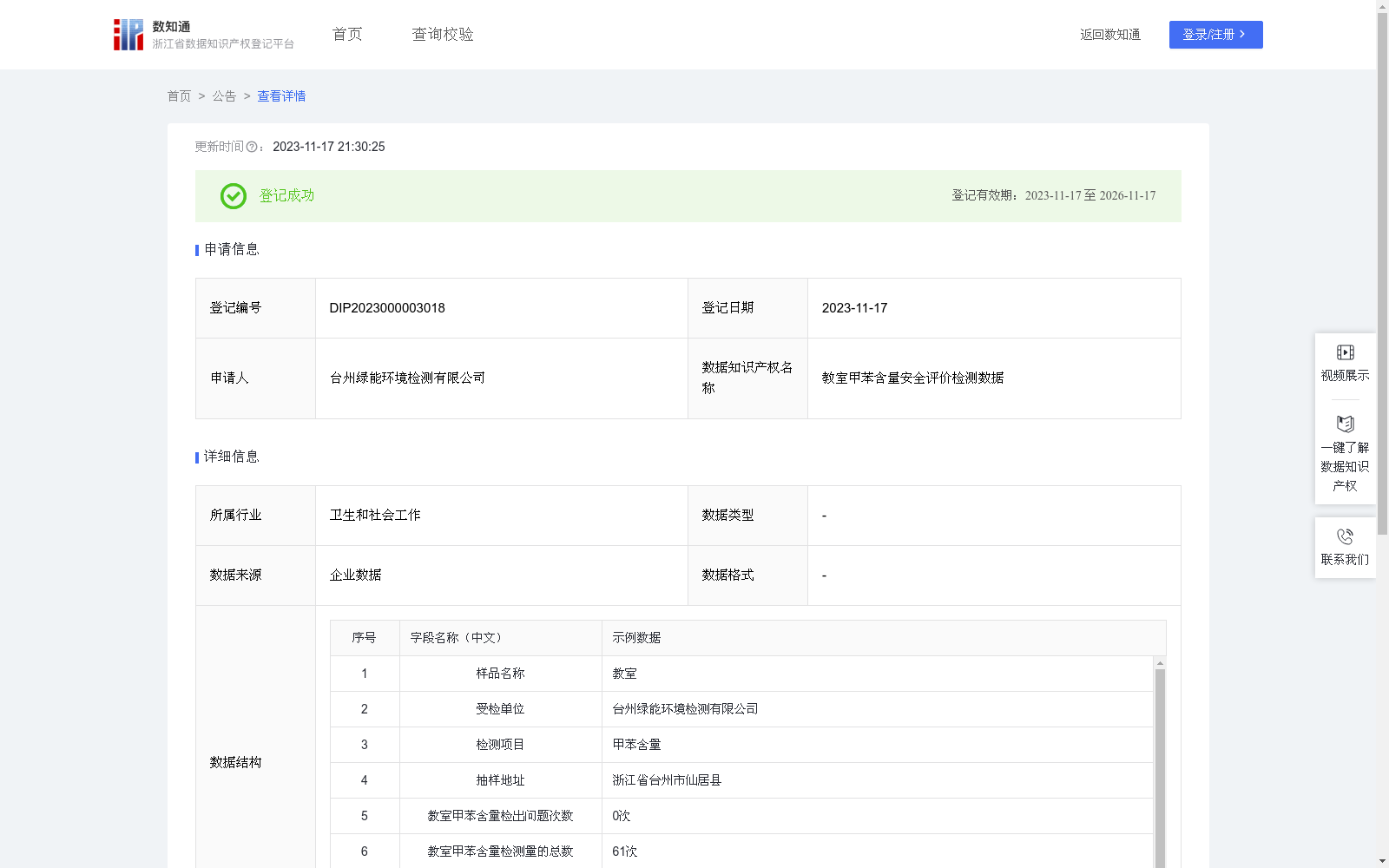Click the 联系我们 phone icon
This screenshot has width=1389, height=868.
click(1345, 536)
